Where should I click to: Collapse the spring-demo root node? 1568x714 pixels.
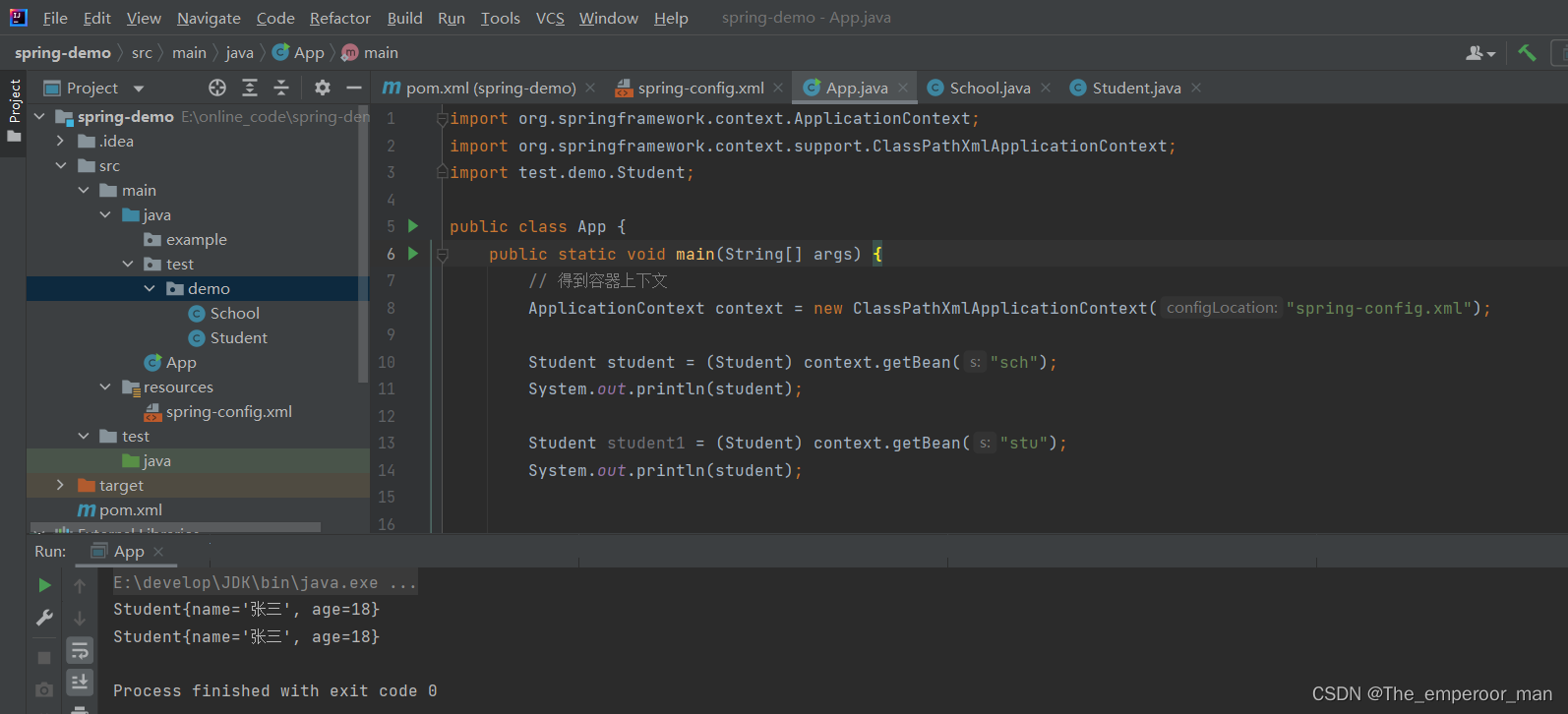pyautogui.click(x=39, y=116)
